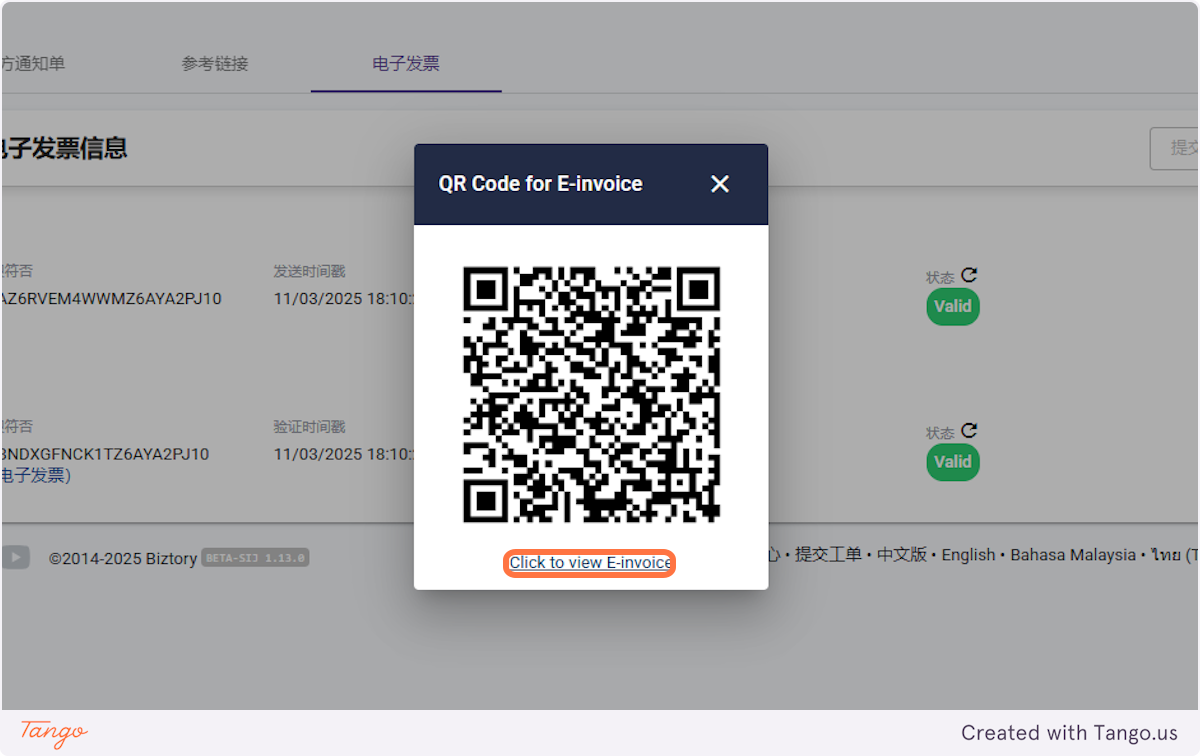Open the 提交工单 footer link

828,555
